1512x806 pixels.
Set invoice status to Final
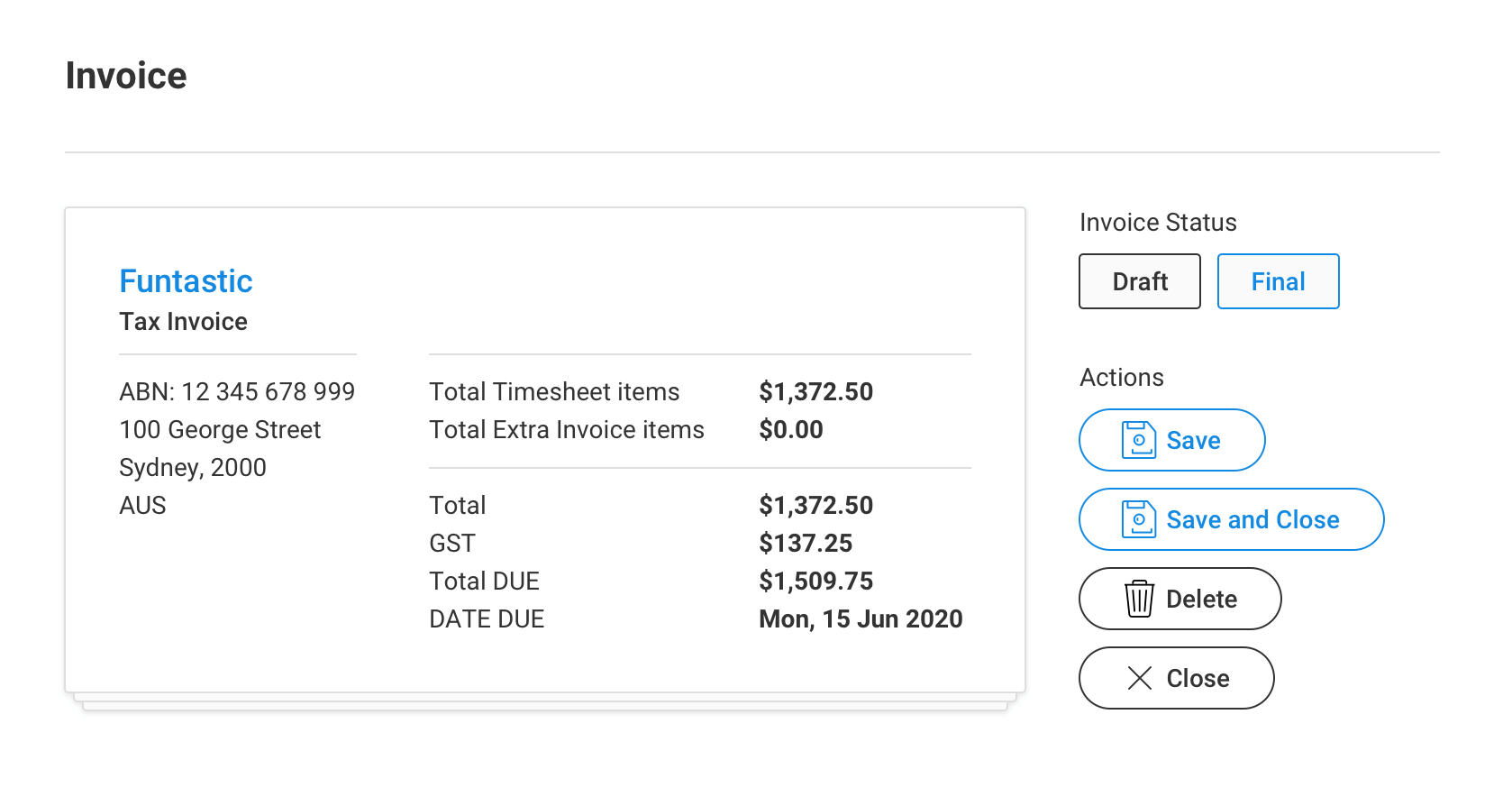coord(1278,281)
